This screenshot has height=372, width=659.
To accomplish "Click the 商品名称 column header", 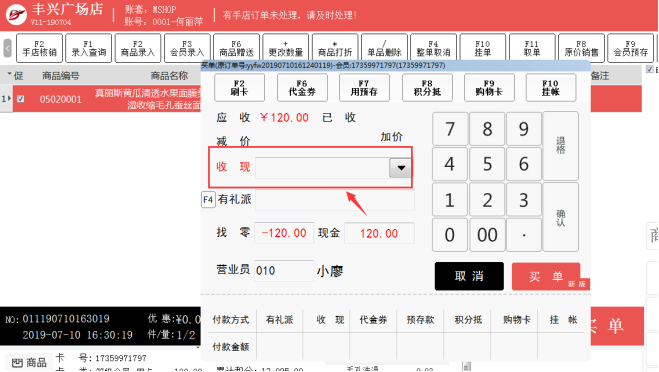I will 169,76.
